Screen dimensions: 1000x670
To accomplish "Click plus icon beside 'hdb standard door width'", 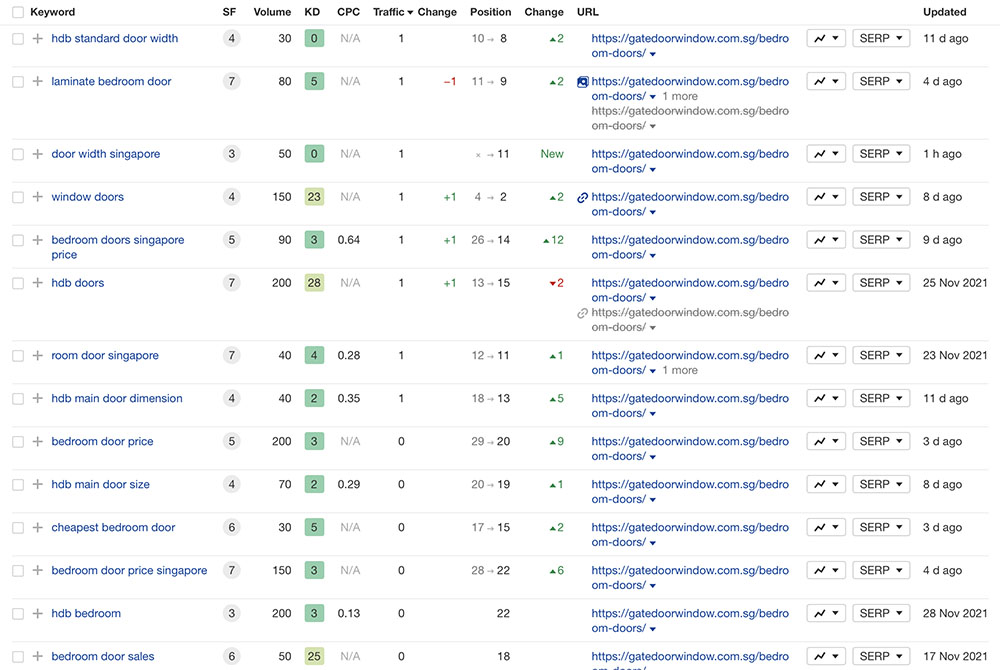I will point(37,39).
